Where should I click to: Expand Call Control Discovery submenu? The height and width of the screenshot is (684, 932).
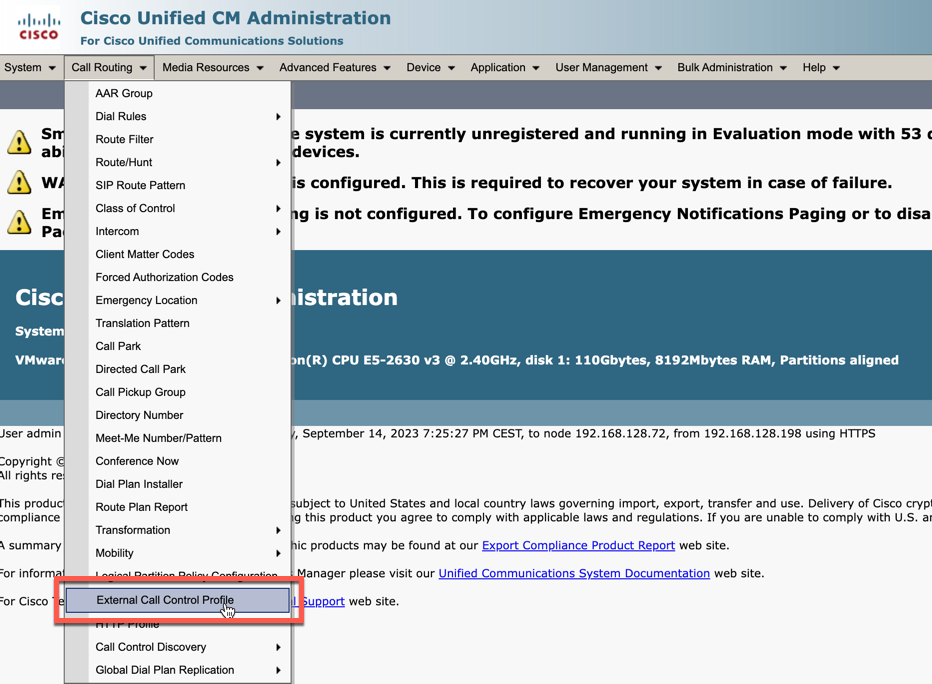tap(151, 648)
